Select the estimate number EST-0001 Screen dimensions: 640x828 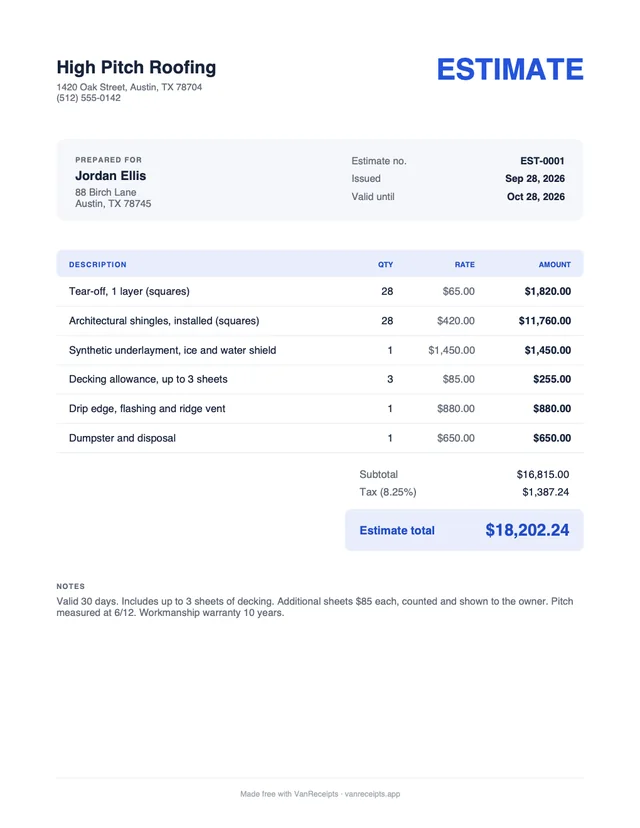542,161
